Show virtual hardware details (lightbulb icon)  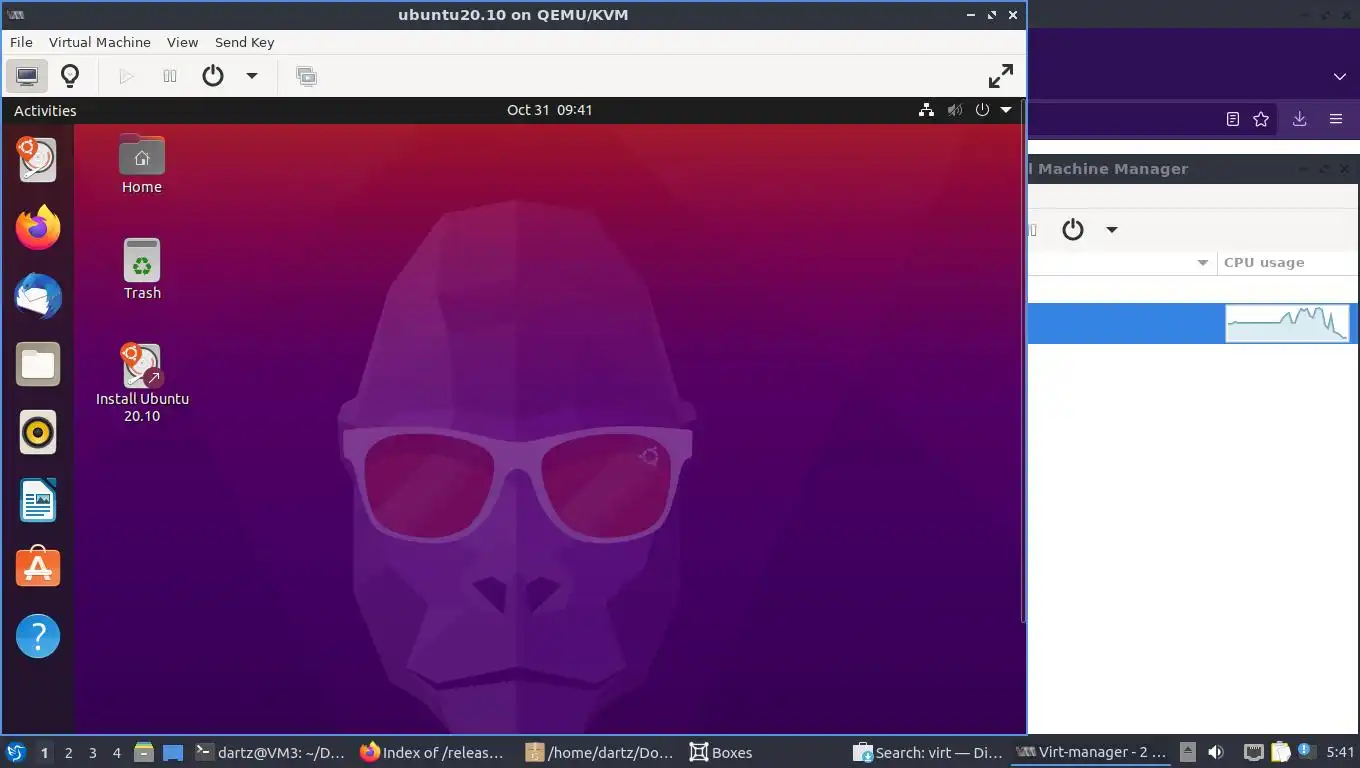[70, 76]
